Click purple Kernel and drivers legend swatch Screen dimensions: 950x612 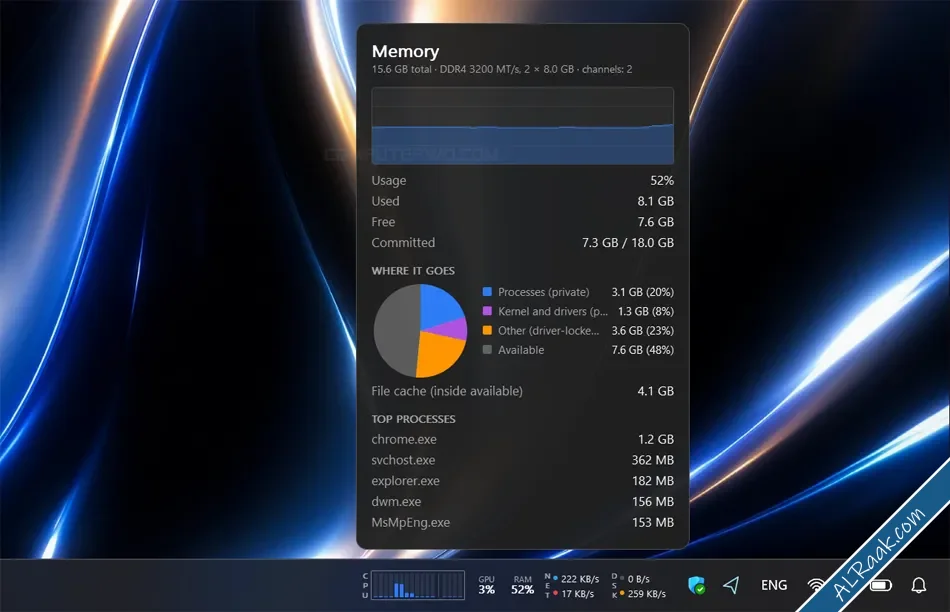487,311
